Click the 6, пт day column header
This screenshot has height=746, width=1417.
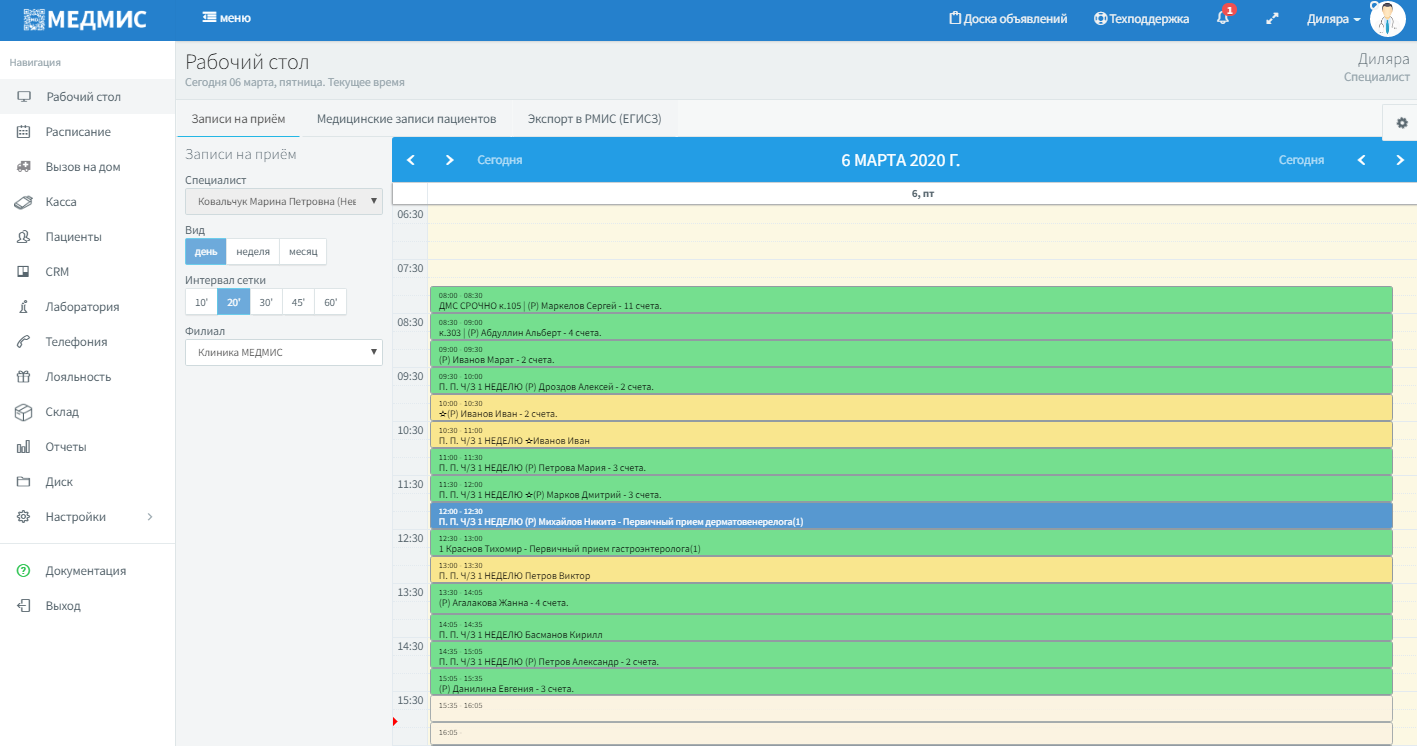click(922, 194)
